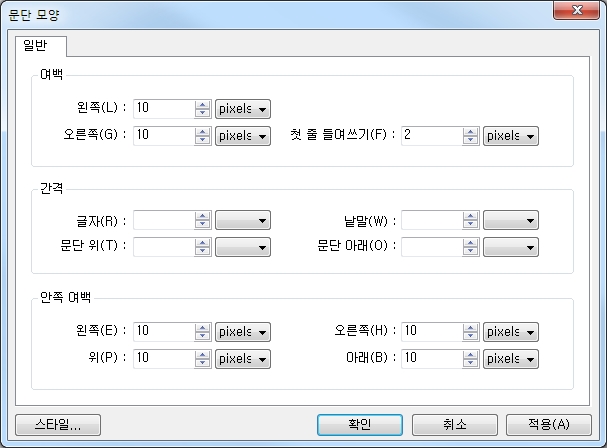Open the inner 오른쪽(H) padding unit dropdown
Image resolution: width=607 pixels, height=448 pixels.
(x=511, y=331)
